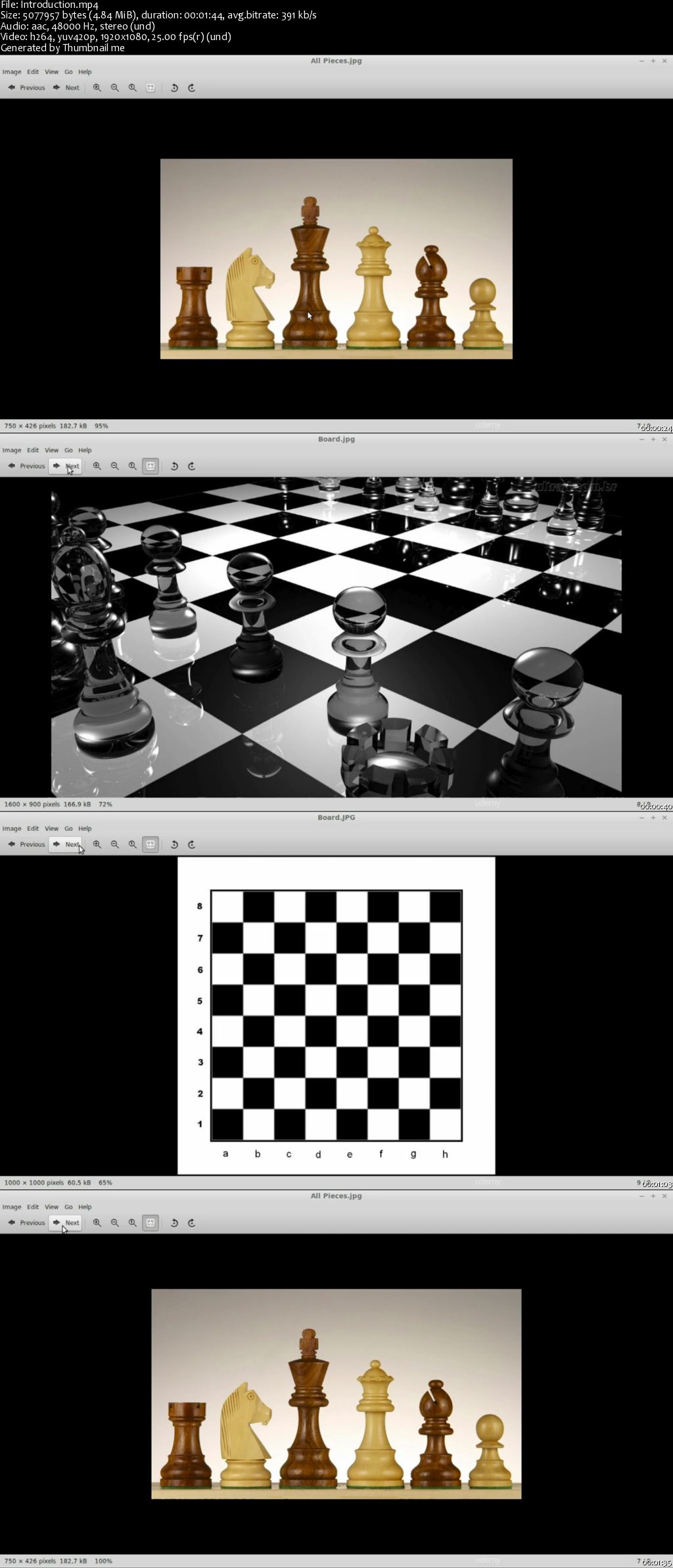Click Next in Board.JPG 65% window
This screenshot has width=673, height=1568.
pos(66,845)
